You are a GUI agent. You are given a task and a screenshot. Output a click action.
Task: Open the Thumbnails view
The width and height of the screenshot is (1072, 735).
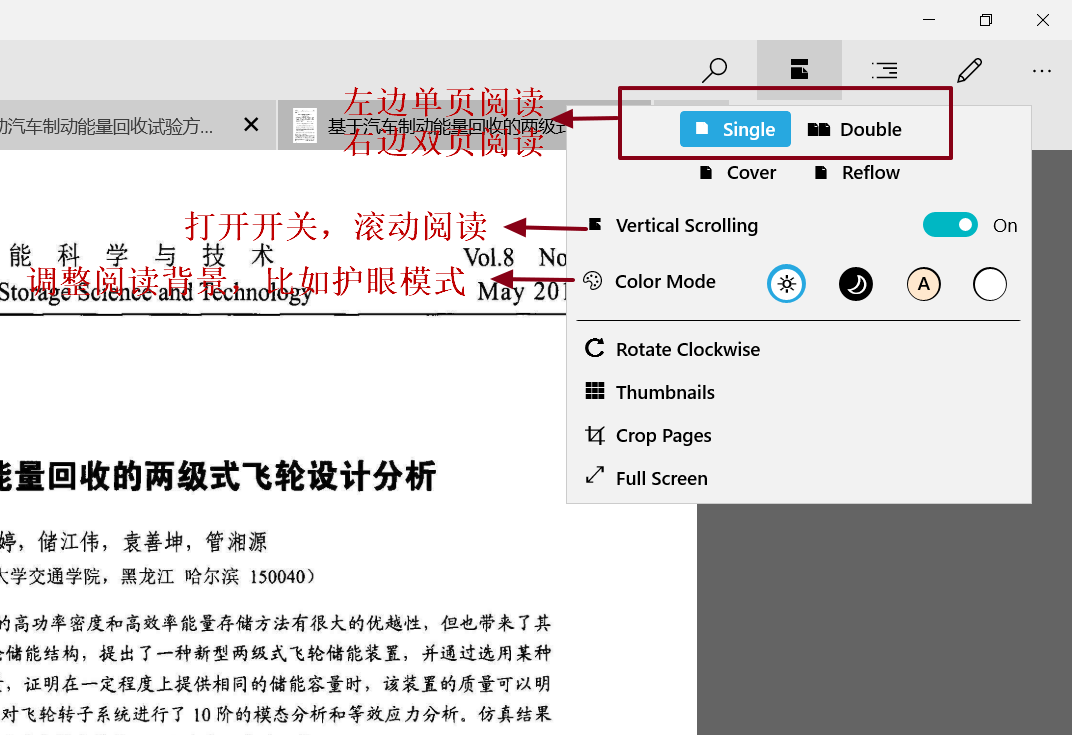(664, 391)
